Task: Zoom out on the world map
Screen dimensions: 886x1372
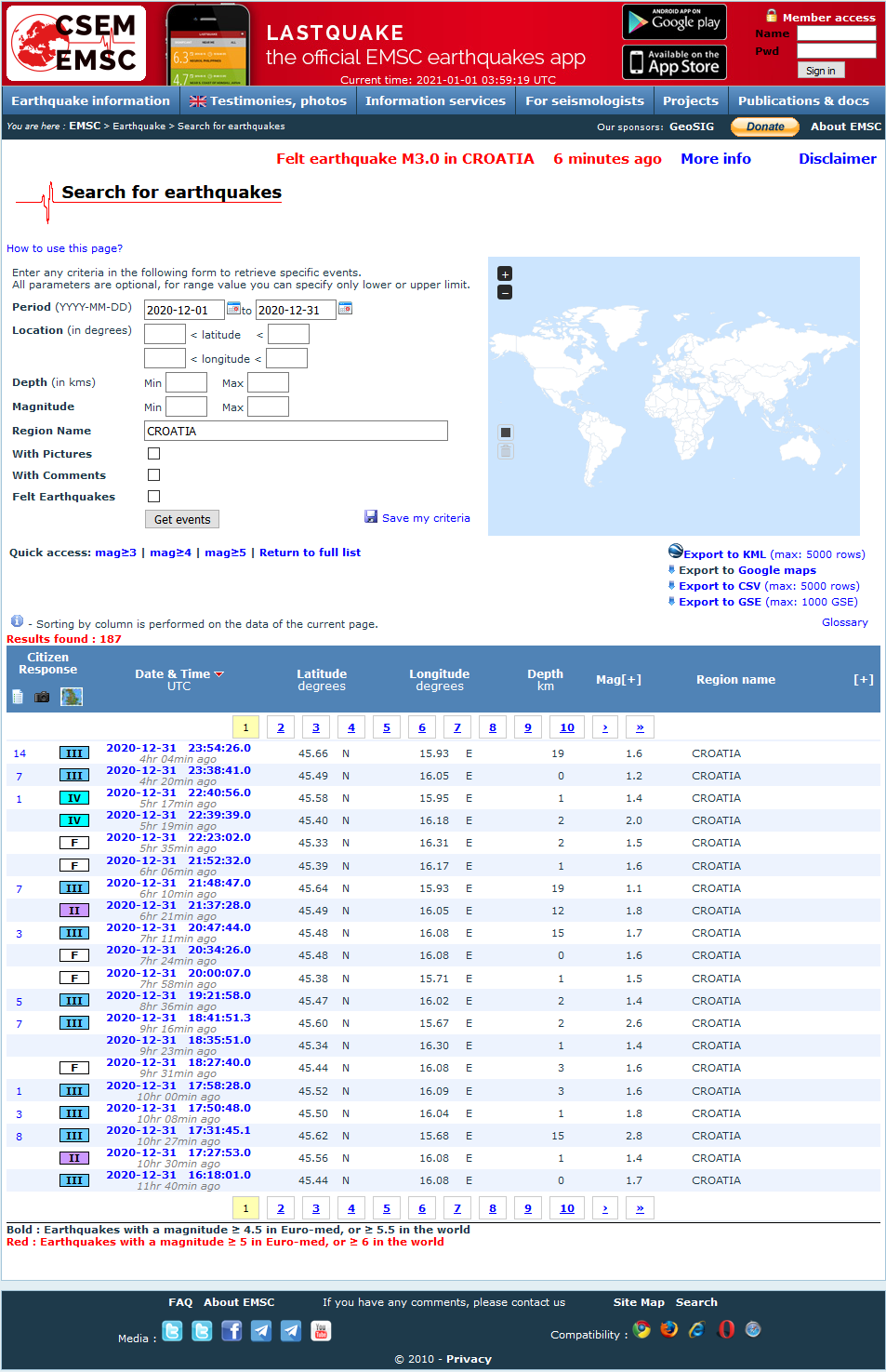Action: tap(505, 292)
